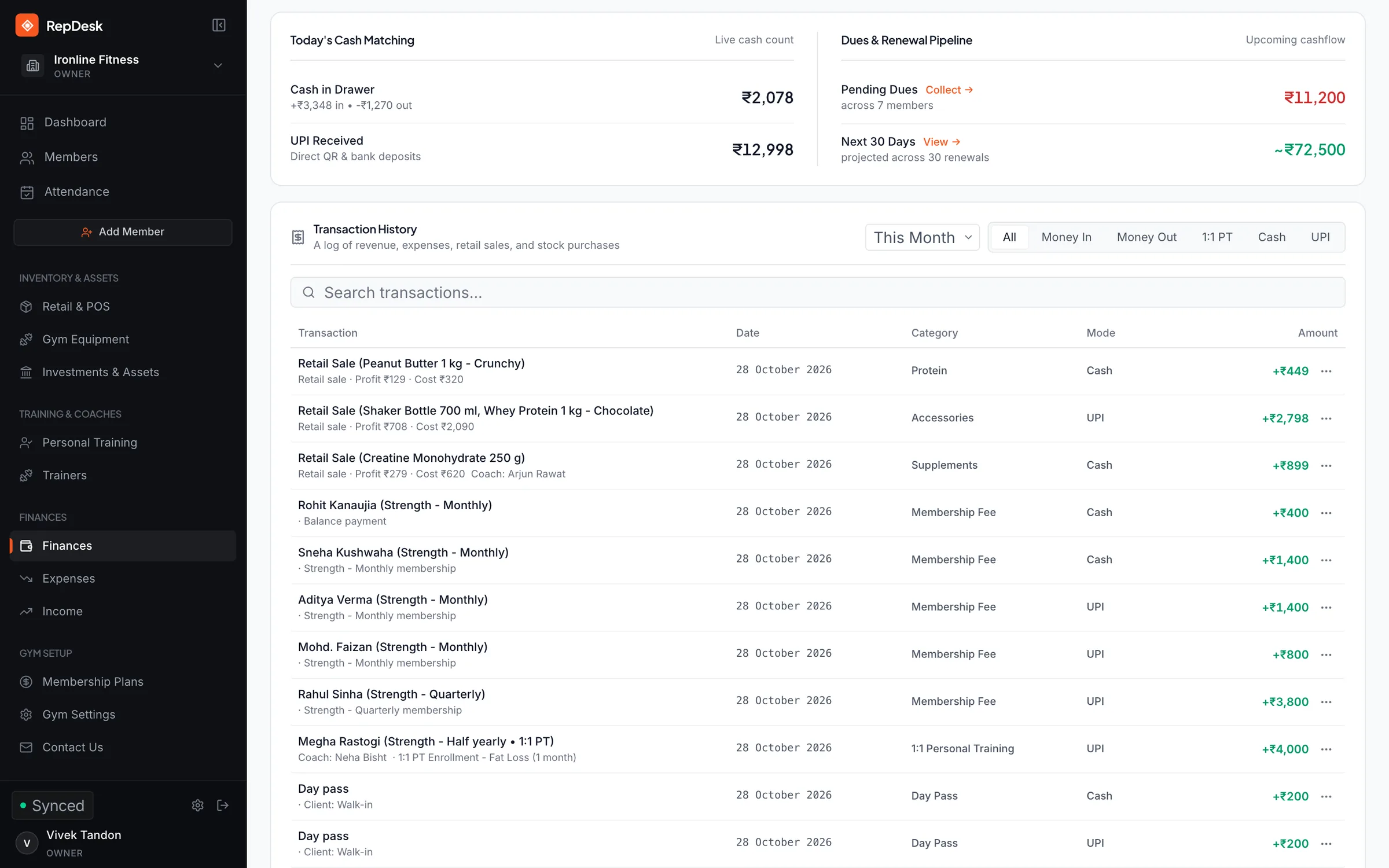The image size is (1389, 868).
Task: Open row menu for Sneha Kushwaha payment
Action: point(1326,560)
